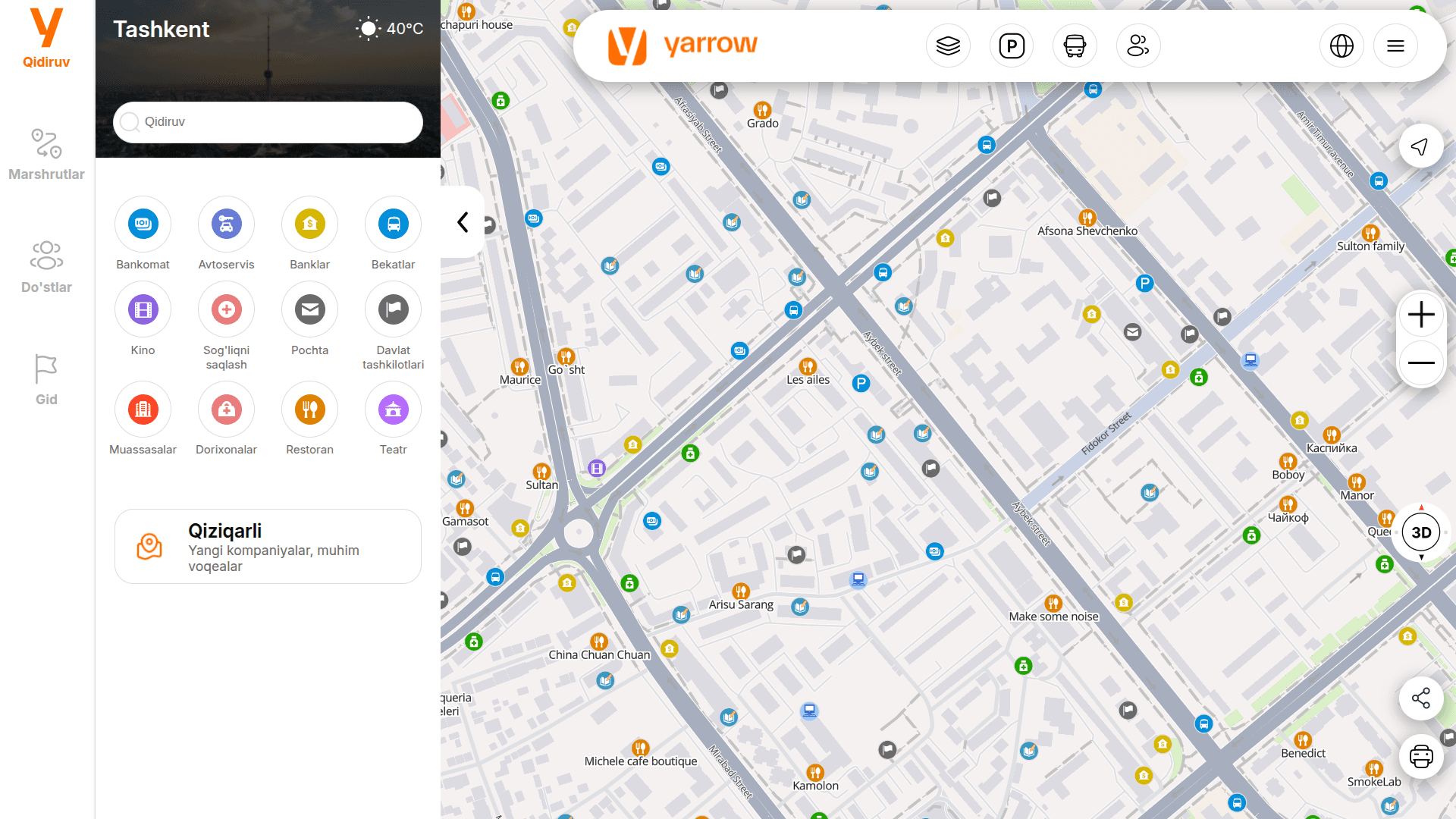Select the Muassasalar category icon
Screen dimensions: 1456x819
pos(143,409)
